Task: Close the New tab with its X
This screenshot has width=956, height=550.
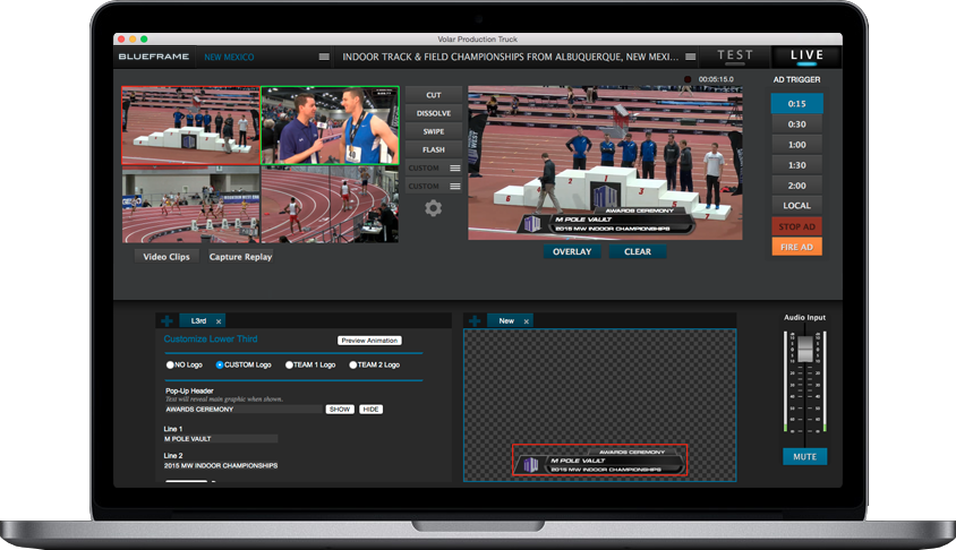Action: pos(526,321)
